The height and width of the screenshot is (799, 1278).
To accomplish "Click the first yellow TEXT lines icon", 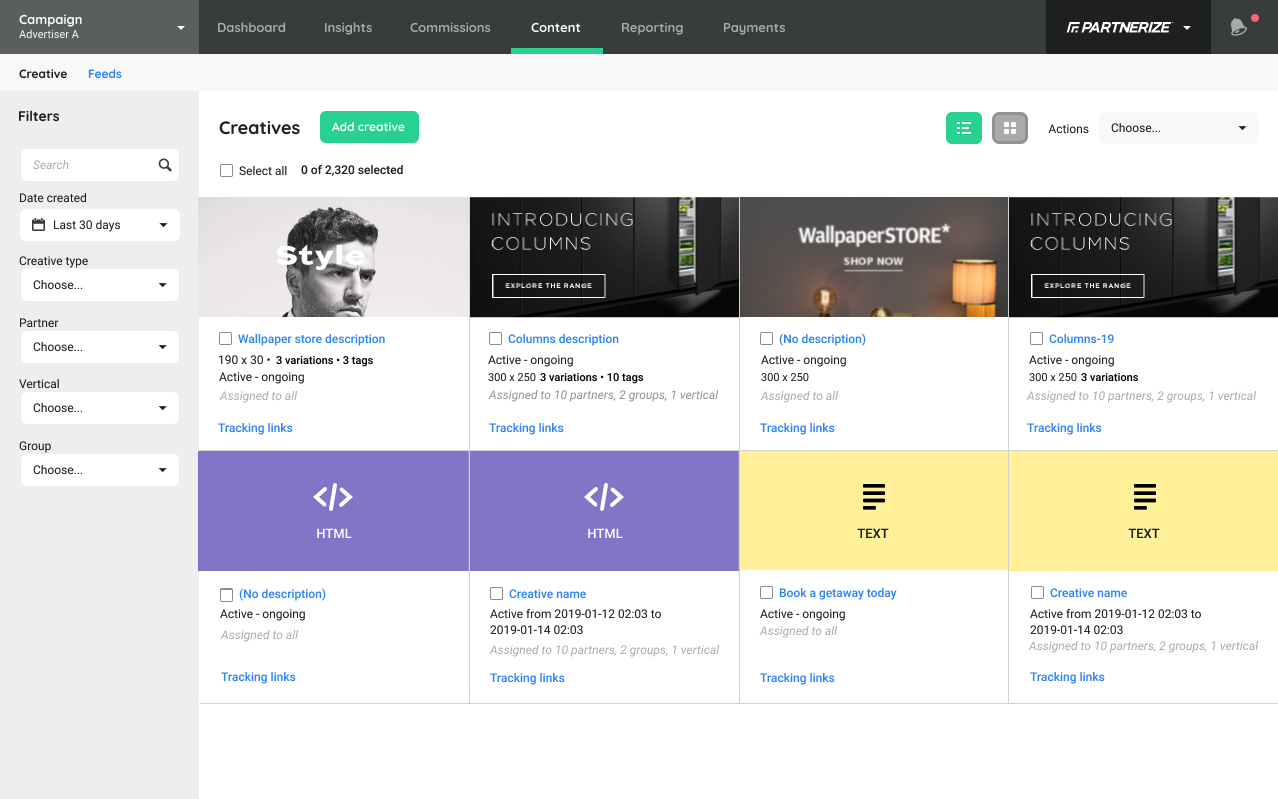I will (x=873, y=497).
